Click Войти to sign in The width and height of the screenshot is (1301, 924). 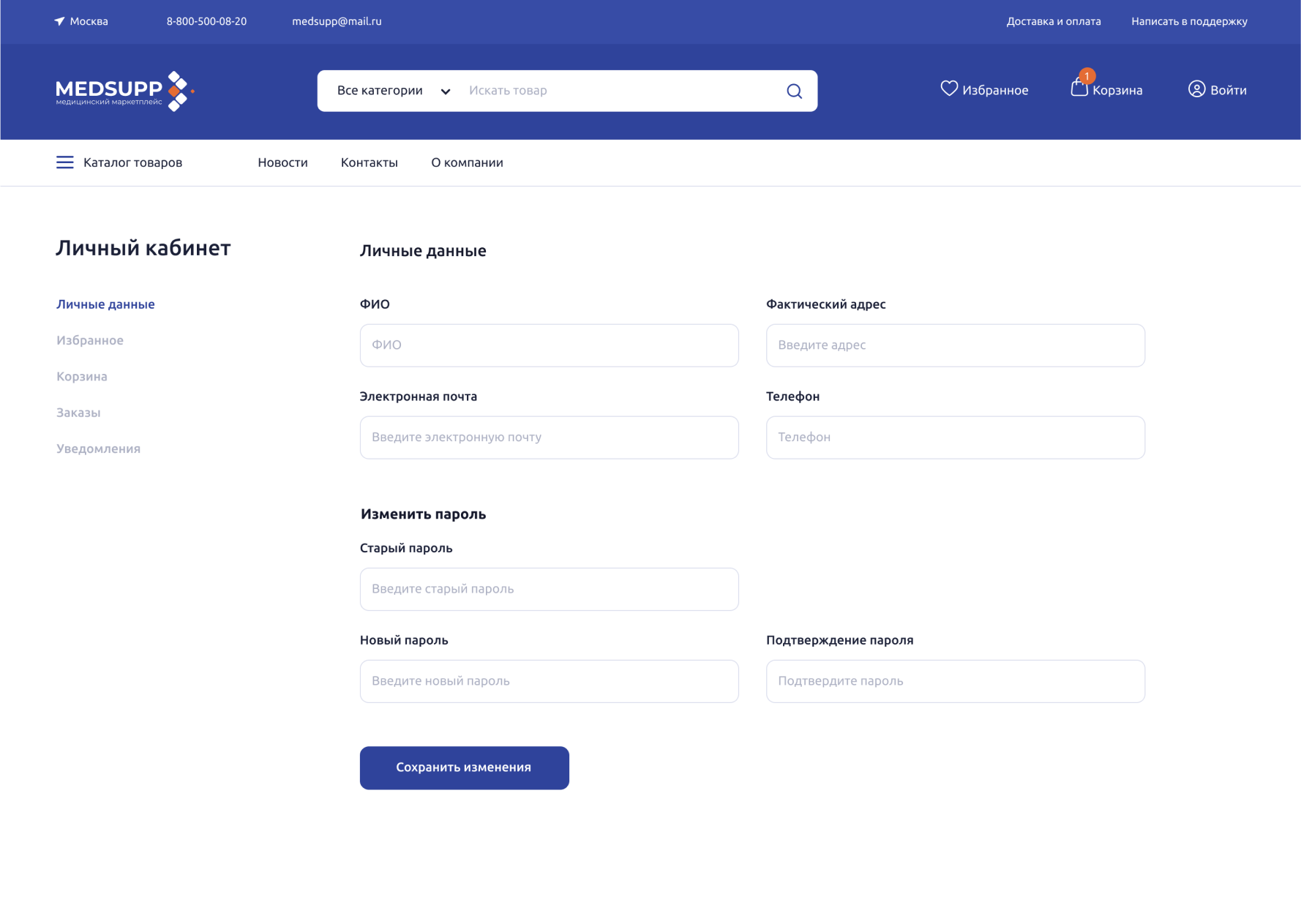tap(1229, 90)
